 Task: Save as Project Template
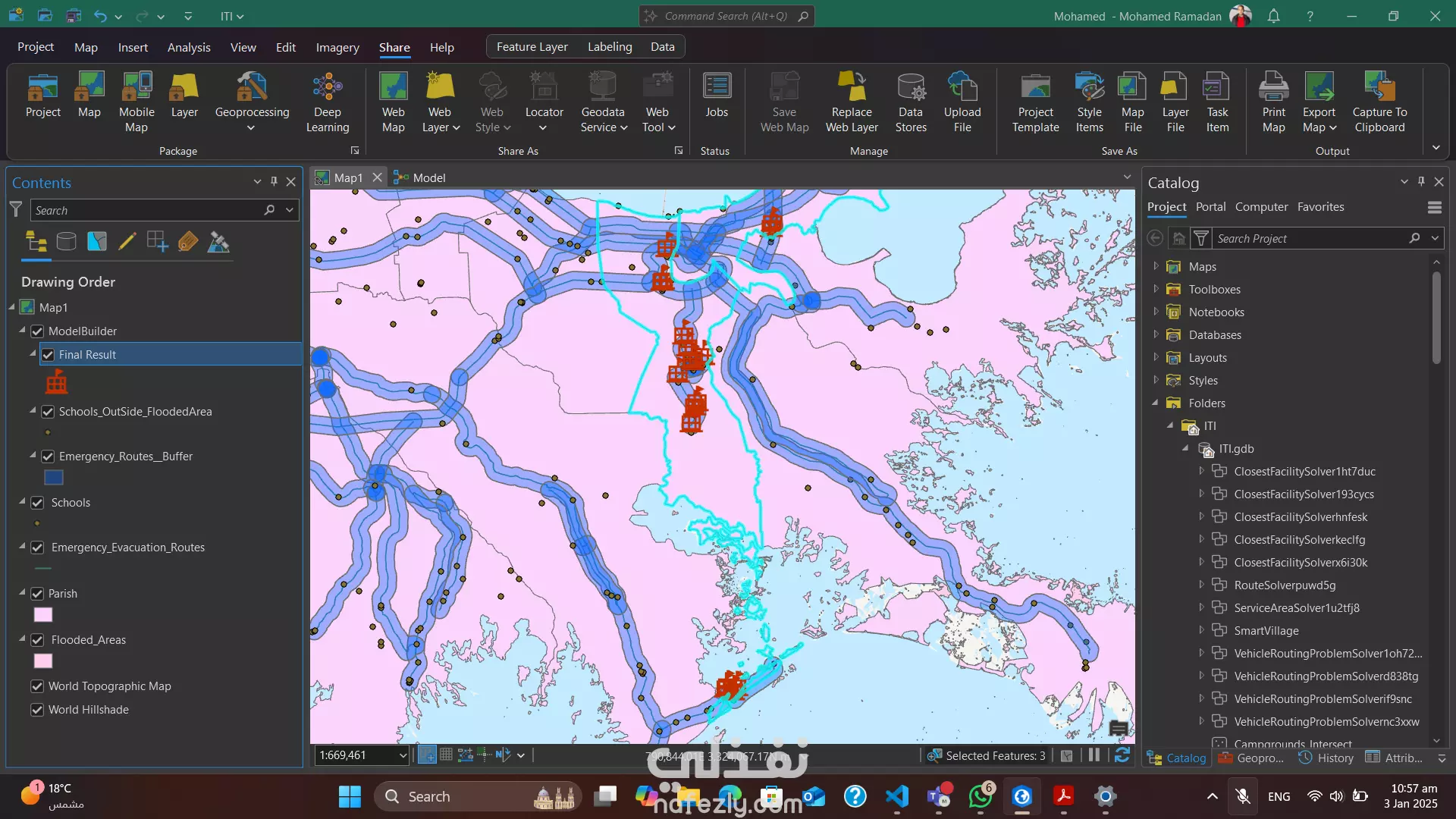tap(1035, 102)
